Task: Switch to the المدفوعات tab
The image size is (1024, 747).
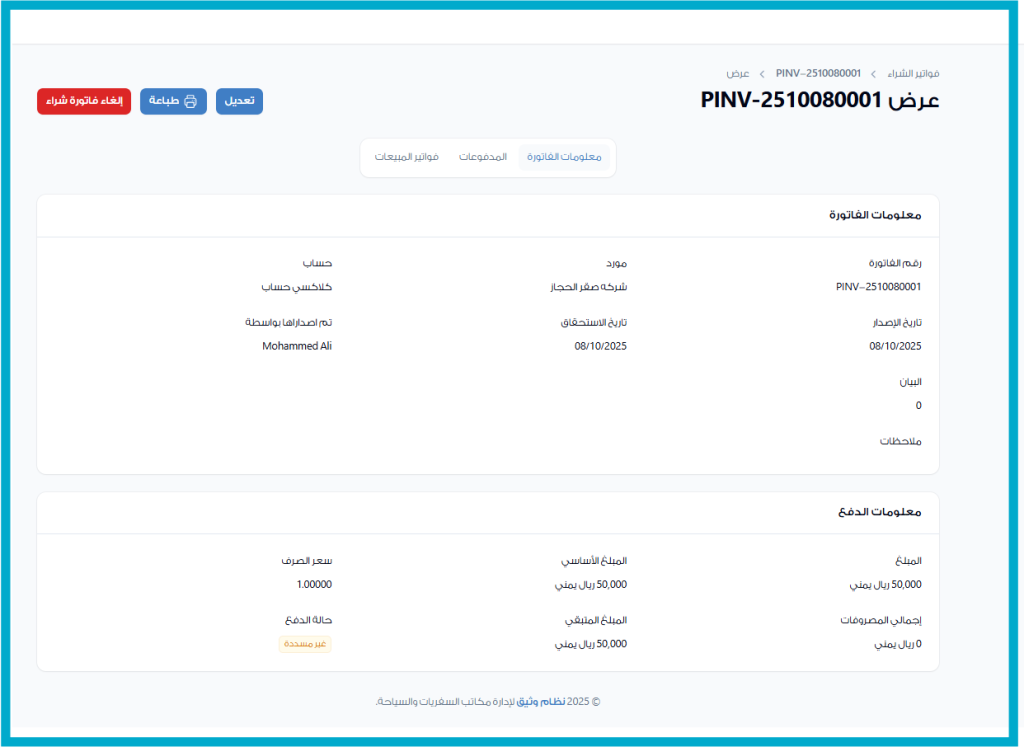Action: (x=483, y=158)
